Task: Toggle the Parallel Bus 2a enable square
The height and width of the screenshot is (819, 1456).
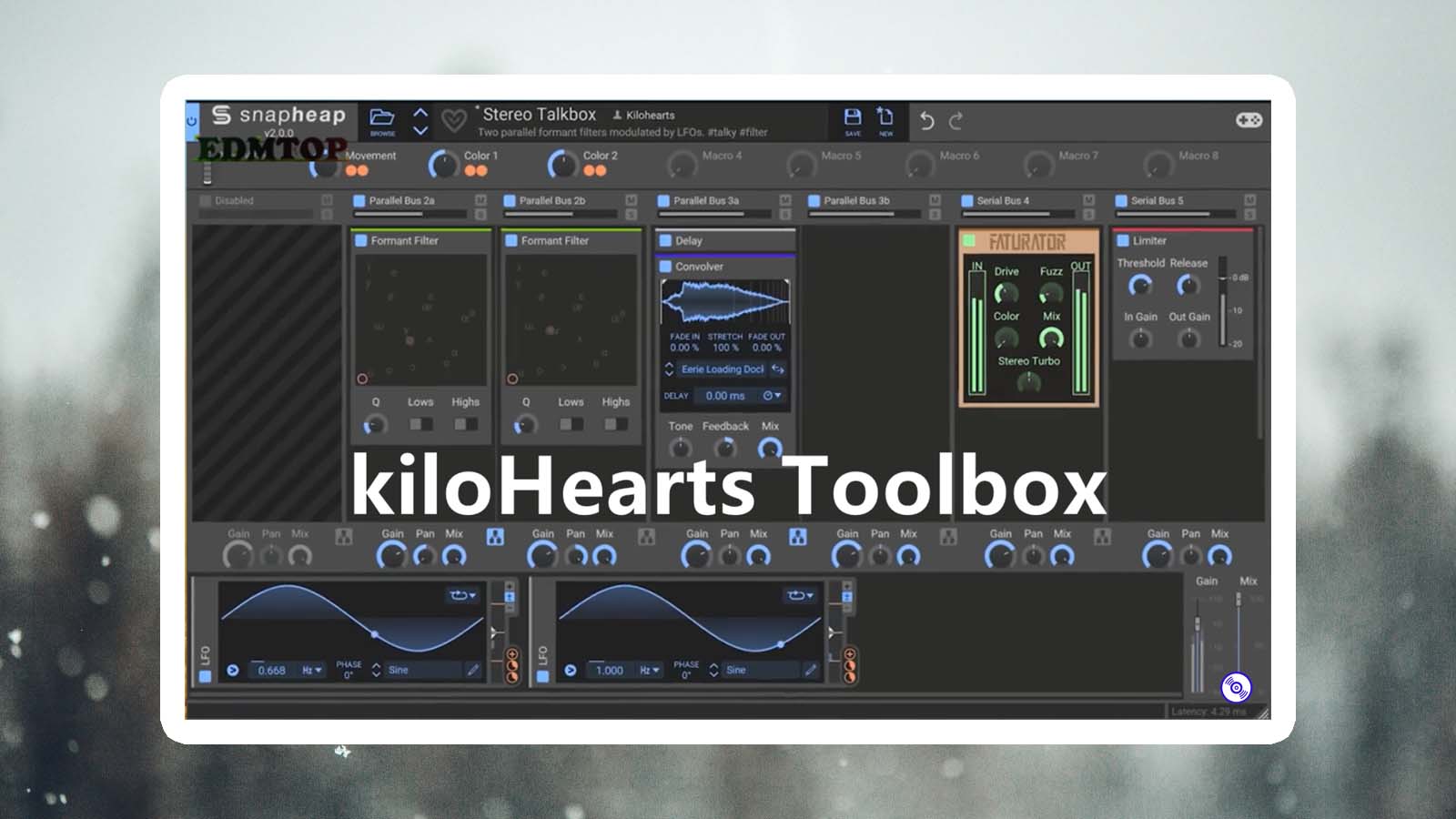Action: pyautogui.click(x=359, y=200)
